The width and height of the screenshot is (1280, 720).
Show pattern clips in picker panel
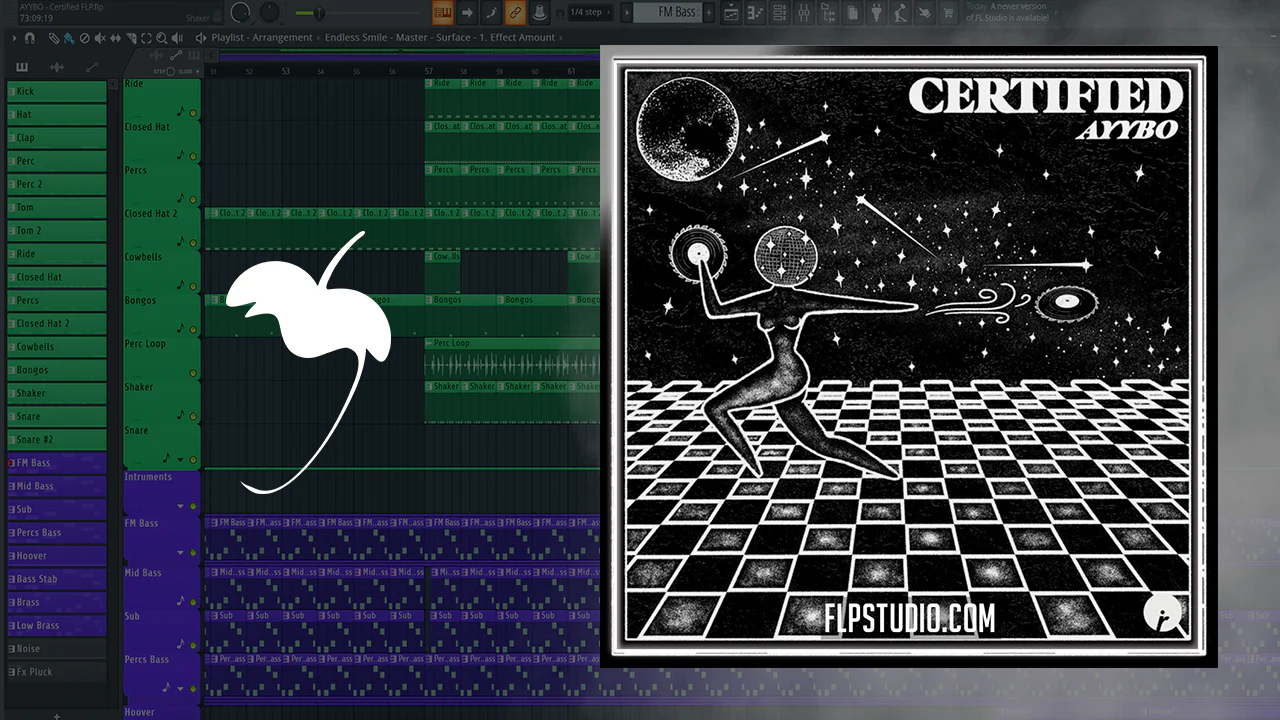(22, 67)
